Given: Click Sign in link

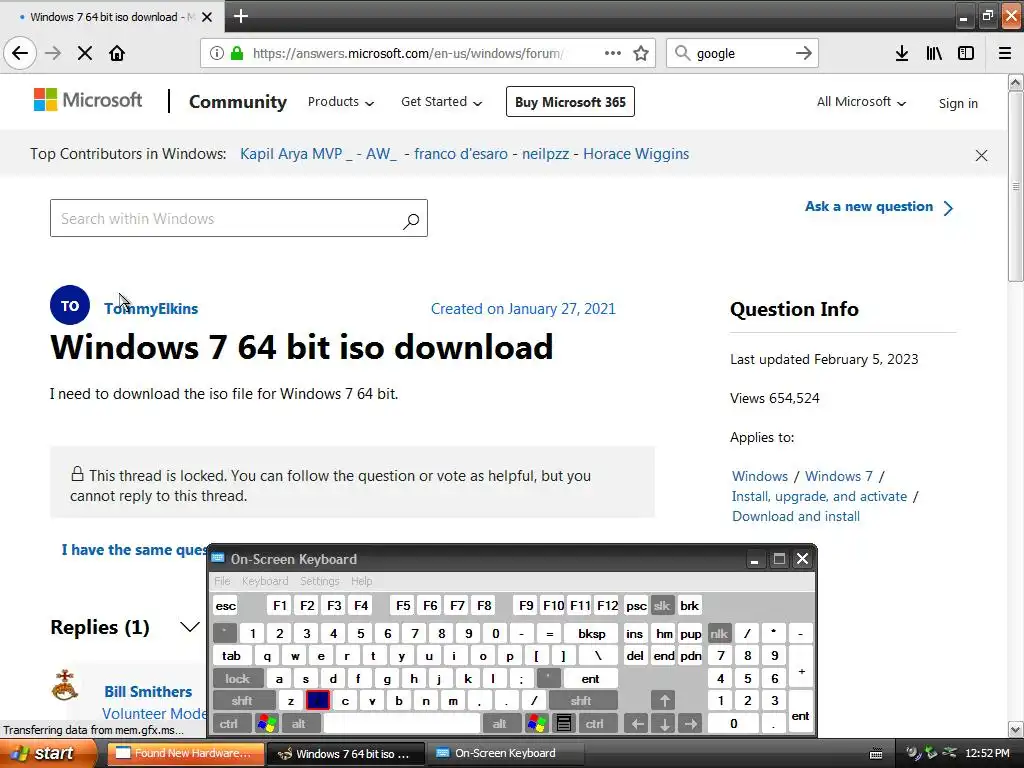Looking at the screenshot, I should [x=958, y=103].
